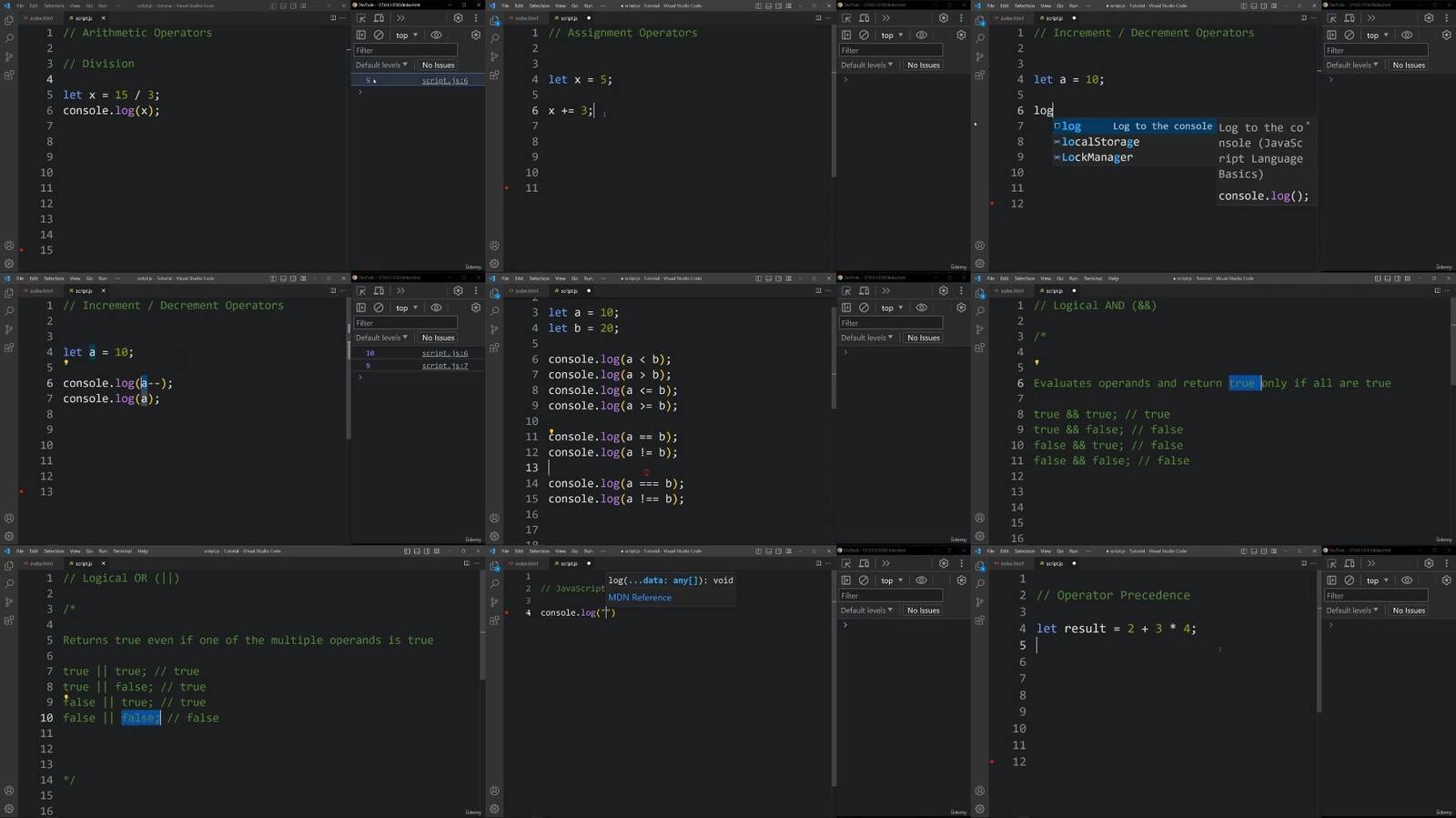Select localStorage autocomplete suggestion
The width and height of the screenshot is (1456, 818).
(x=1133, y=142)
